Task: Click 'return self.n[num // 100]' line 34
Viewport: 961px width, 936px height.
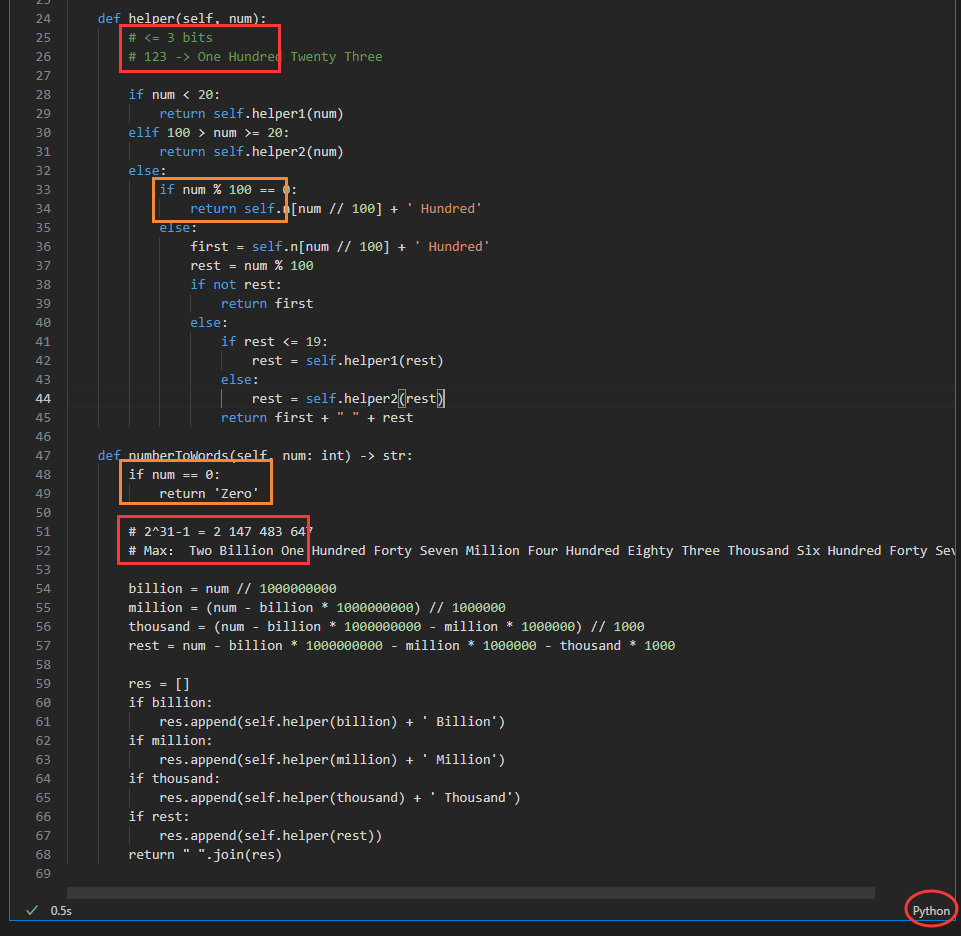Action: click(336, 208)
